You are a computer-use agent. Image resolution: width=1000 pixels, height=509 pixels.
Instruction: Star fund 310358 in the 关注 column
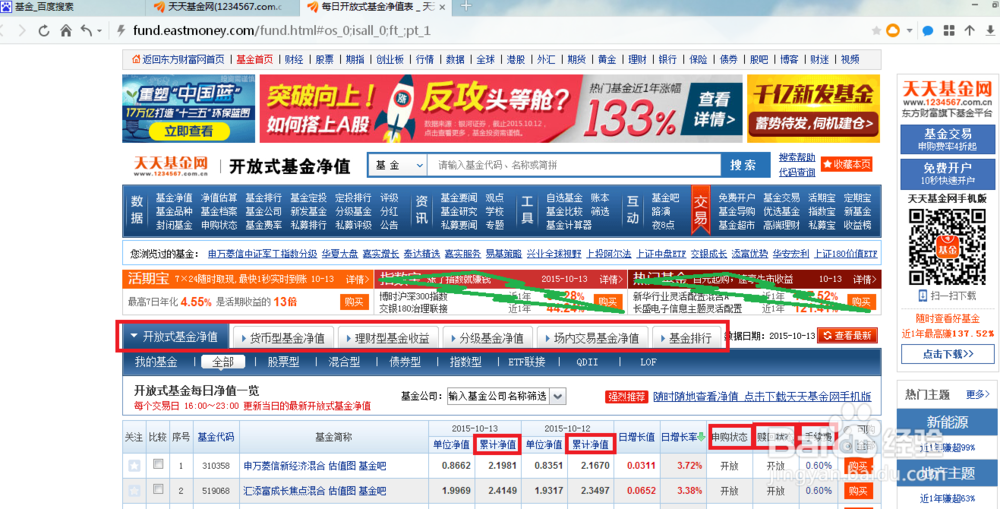134,466
